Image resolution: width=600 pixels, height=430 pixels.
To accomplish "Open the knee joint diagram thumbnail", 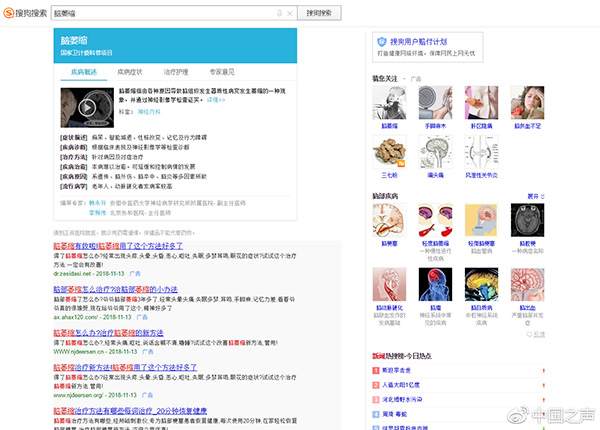I will (481, 151).
